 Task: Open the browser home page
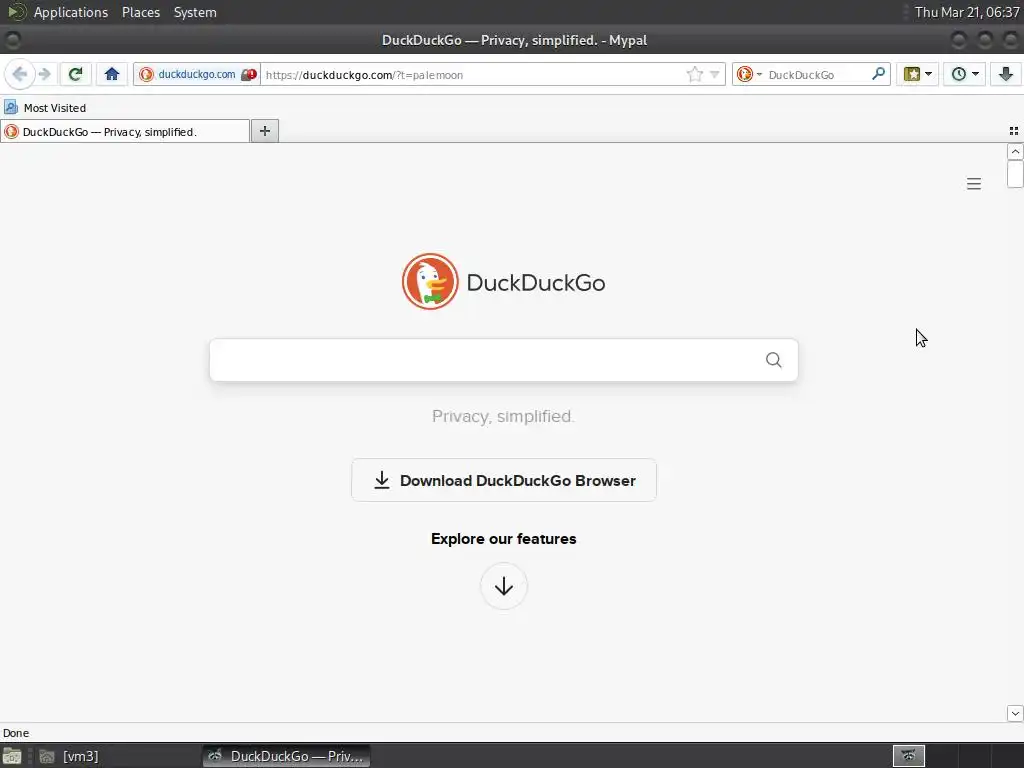click(x=112, y=74)
